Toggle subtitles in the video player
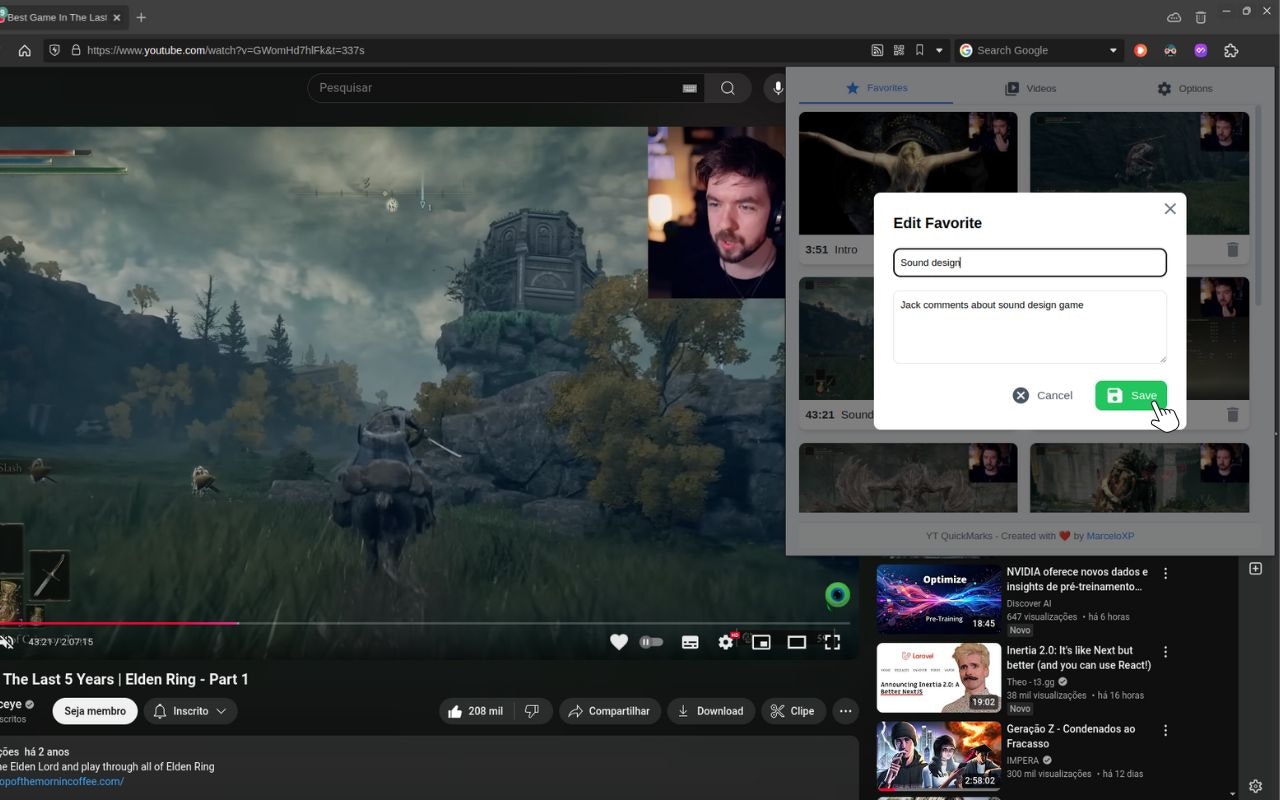This screenshot has height=800, width=1280. point(690,642)
